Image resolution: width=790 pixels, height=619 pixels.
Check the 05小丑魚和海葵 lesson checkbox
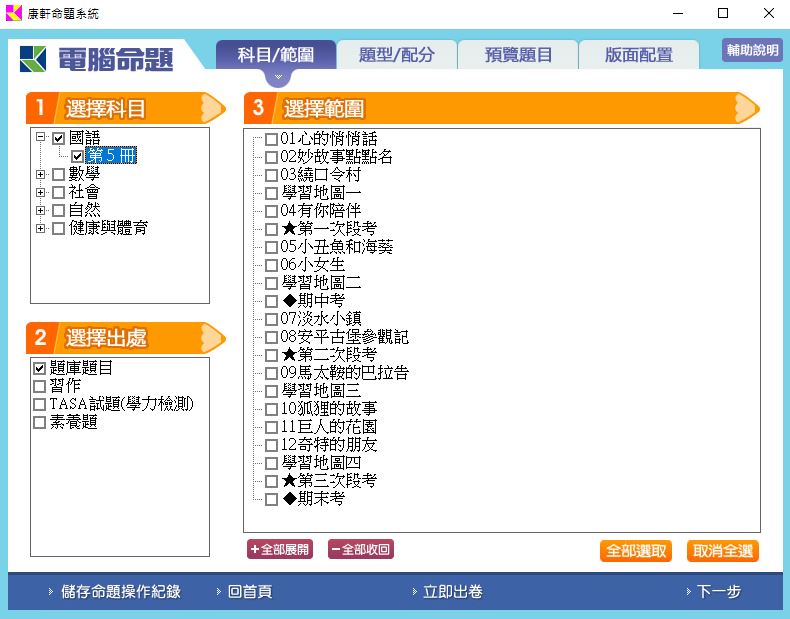coord(271,247)
